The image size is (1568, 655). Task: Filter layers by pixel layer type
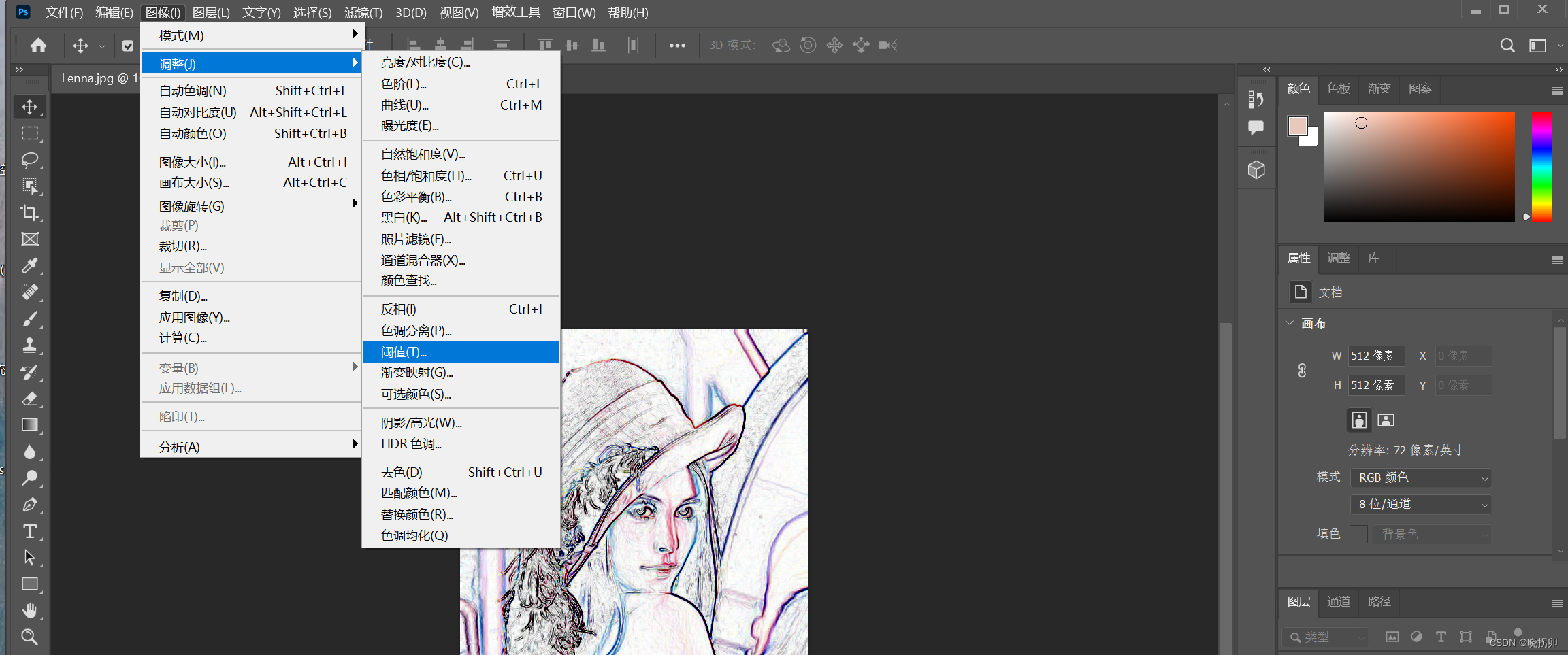(x=1392, y=637)
